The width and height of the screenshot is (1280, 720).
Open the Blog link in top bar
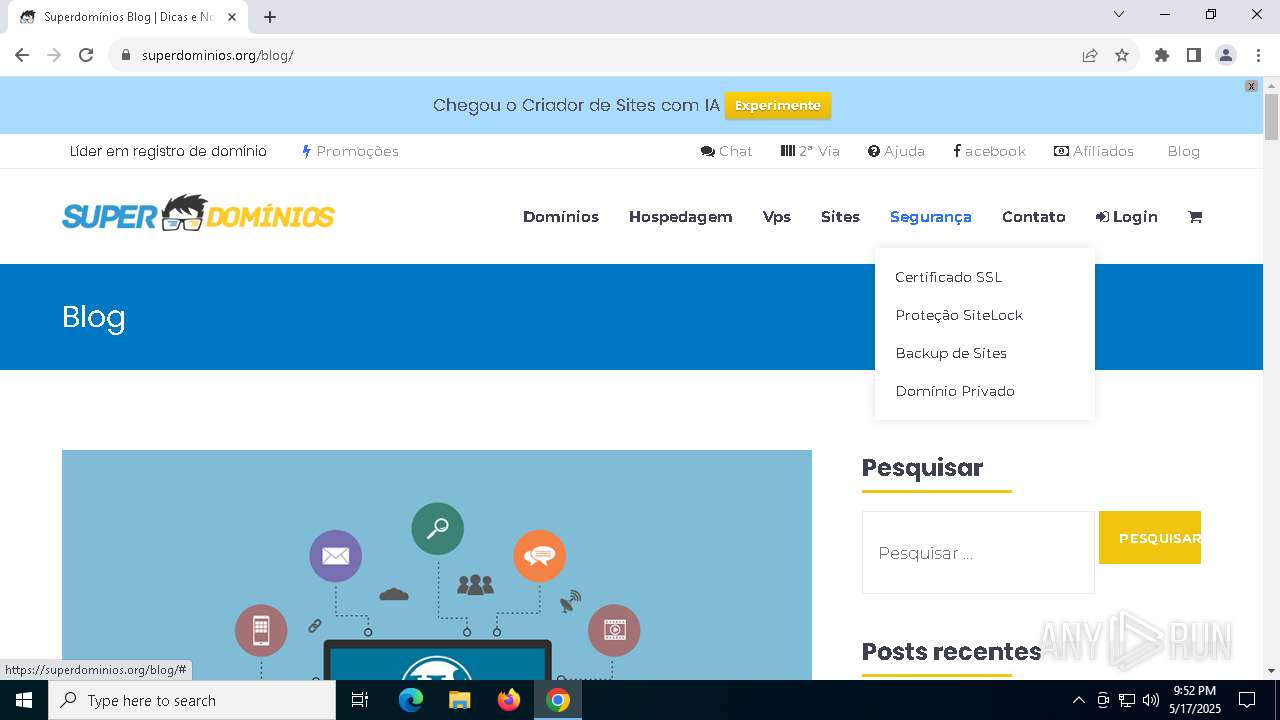point(1183,151)
